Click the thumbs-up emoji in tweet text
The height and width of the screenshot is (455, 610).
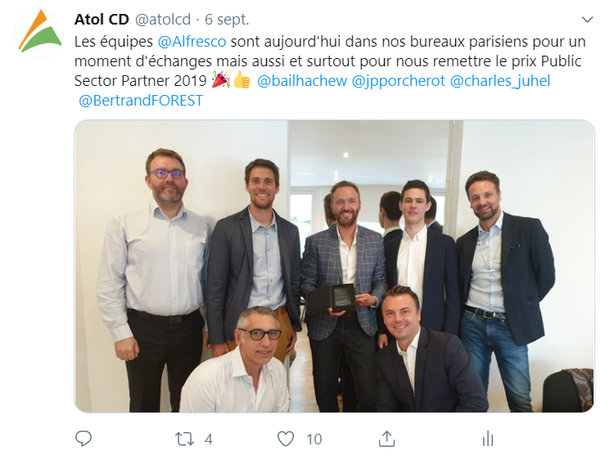[241, 80]
